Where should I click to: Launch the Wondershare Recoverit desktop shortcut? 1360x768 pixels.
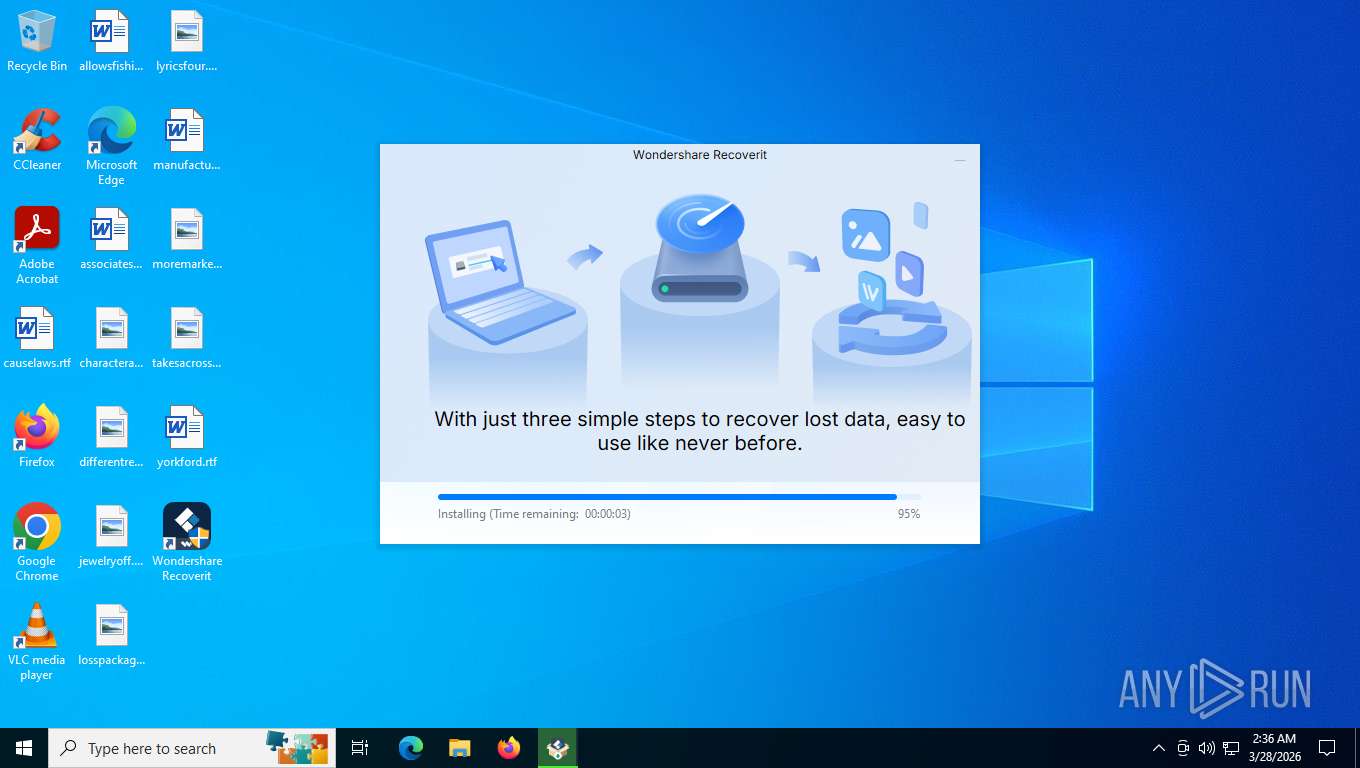click(x=186, y=543)
